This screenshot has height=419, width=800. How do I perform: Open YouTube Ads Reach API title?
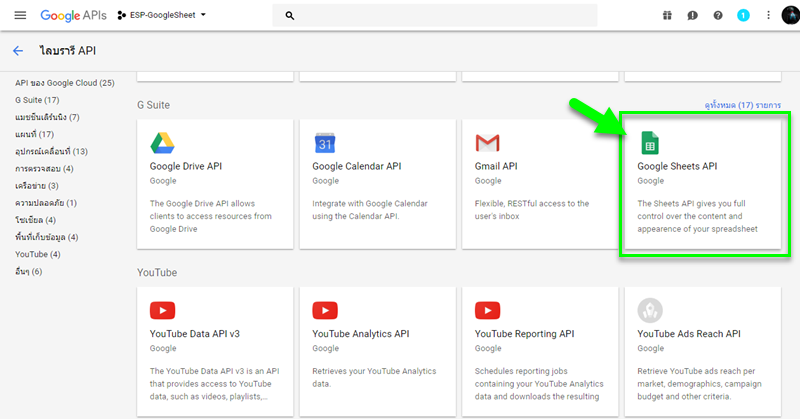pyautogui.click(x=689, y=334)
